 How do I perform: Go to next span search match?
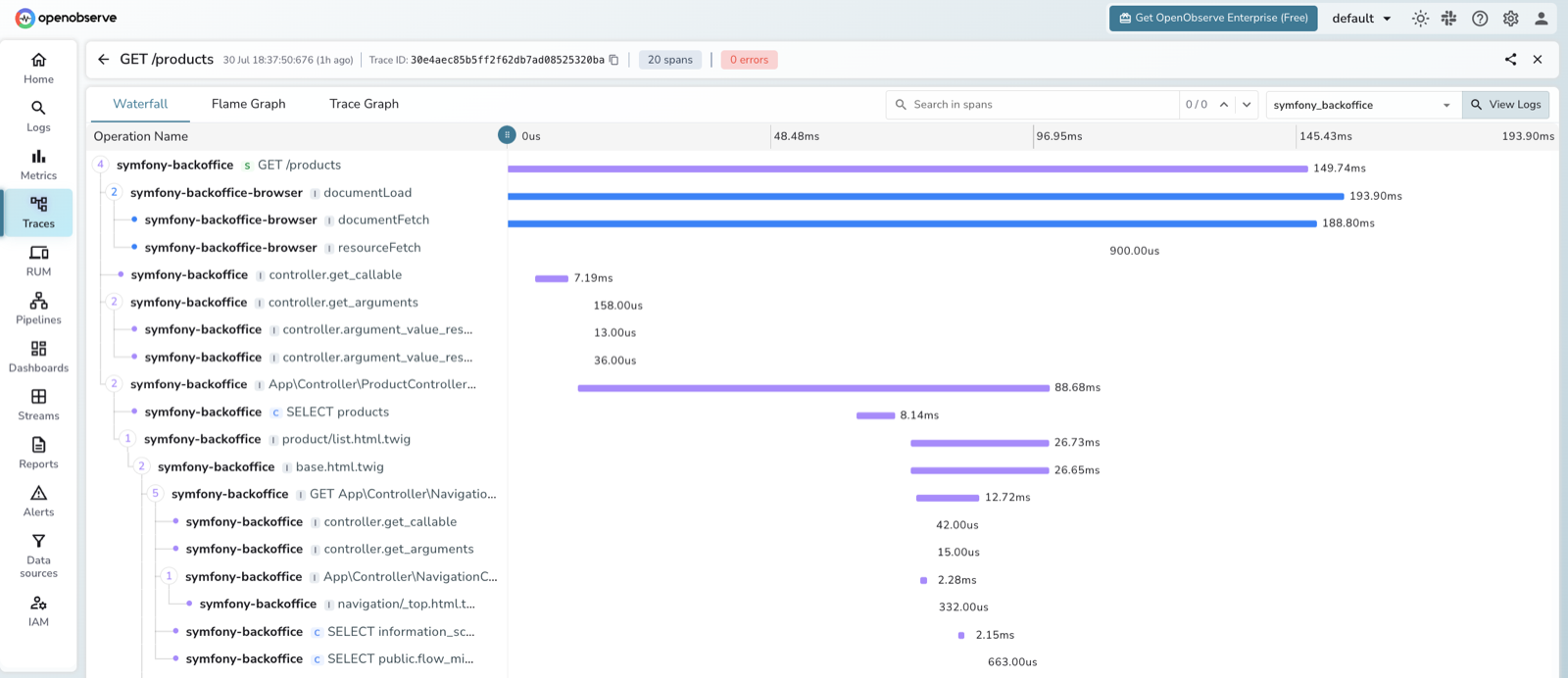(x=1247, y=105)
